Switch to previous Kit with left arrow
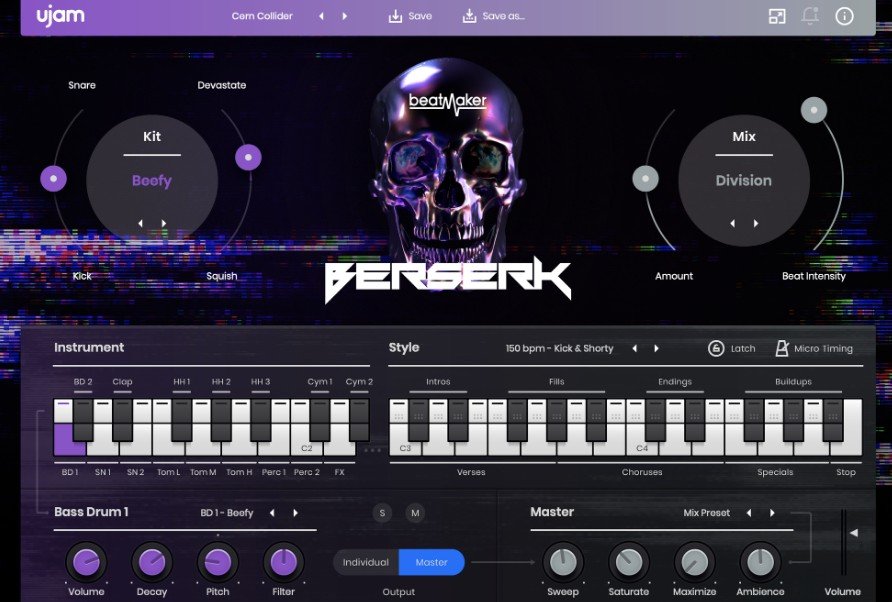The width and height of the screenshot is (892, 602). [x=141, y=224]
